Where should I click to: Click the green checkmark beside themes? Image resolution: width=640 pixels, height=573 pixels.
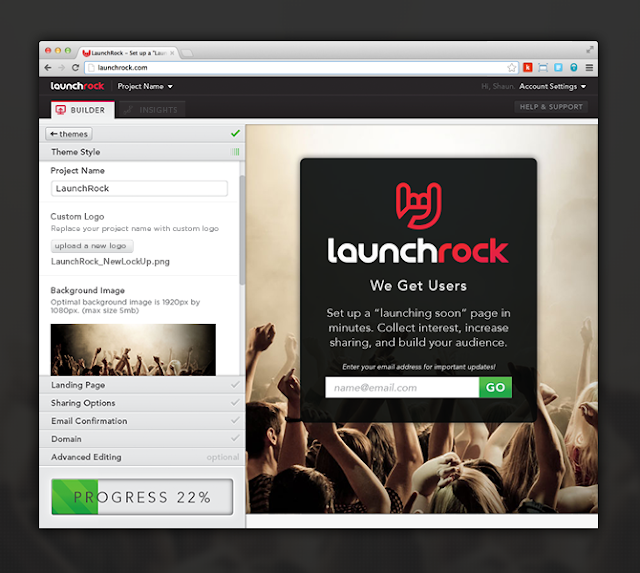point(235,133)
